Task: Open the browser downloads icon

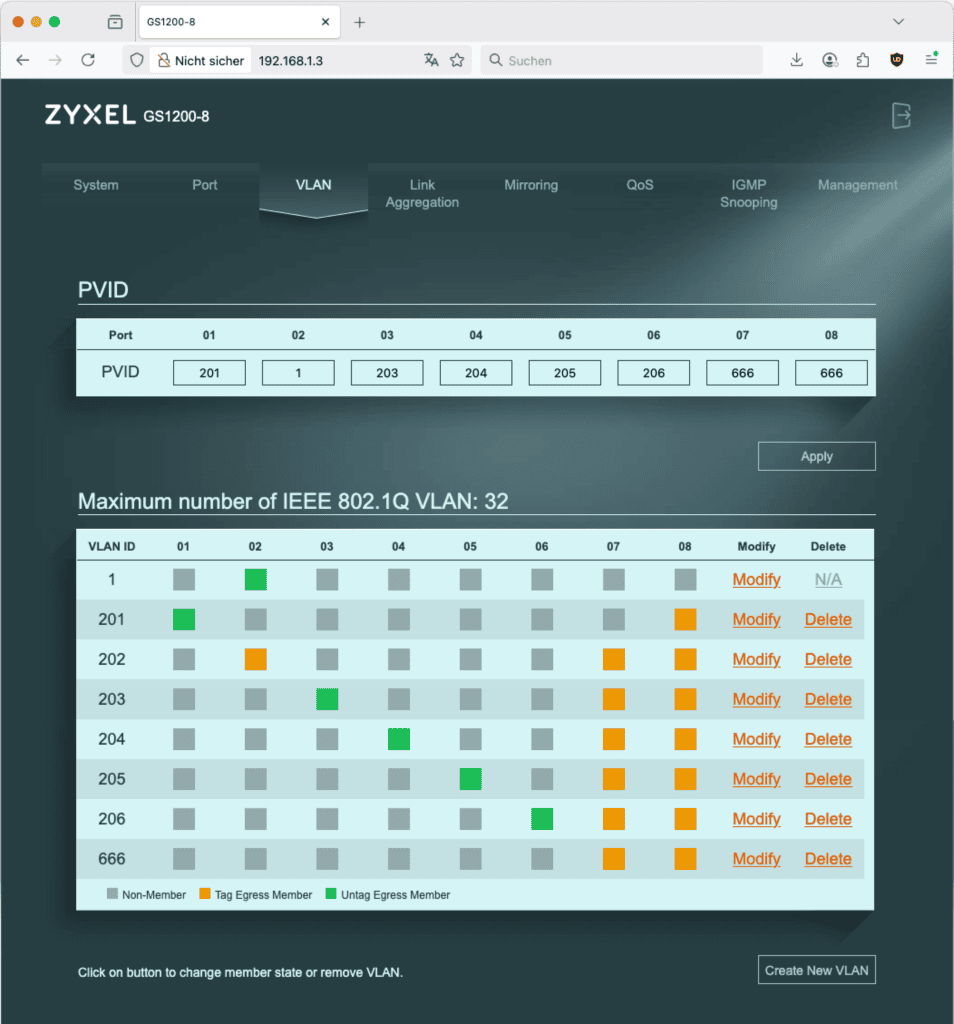Action: pos(797,60)
